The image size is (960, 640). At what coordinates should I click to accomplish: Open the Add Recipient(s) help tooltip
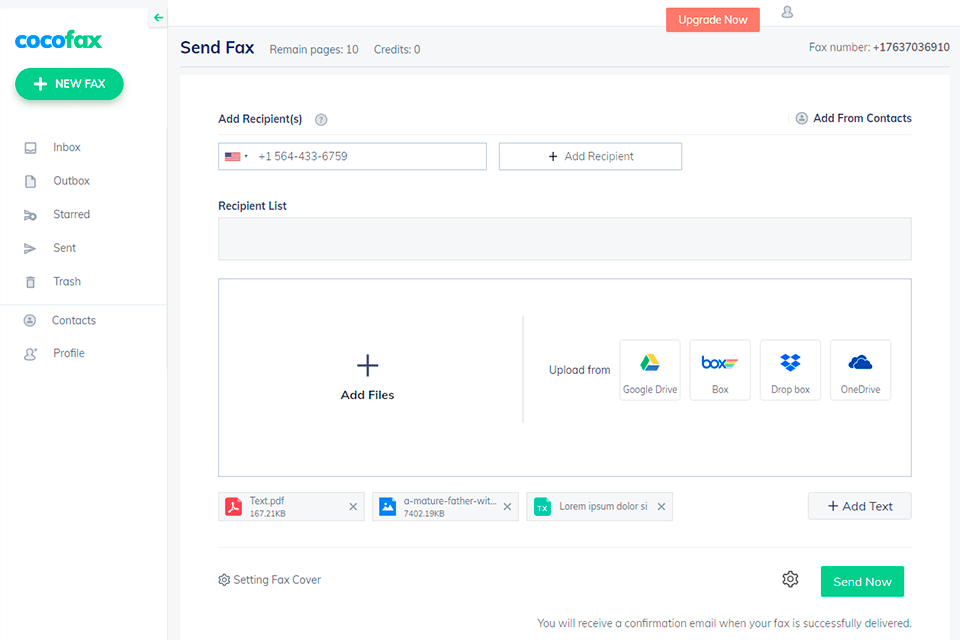[320, 119]
